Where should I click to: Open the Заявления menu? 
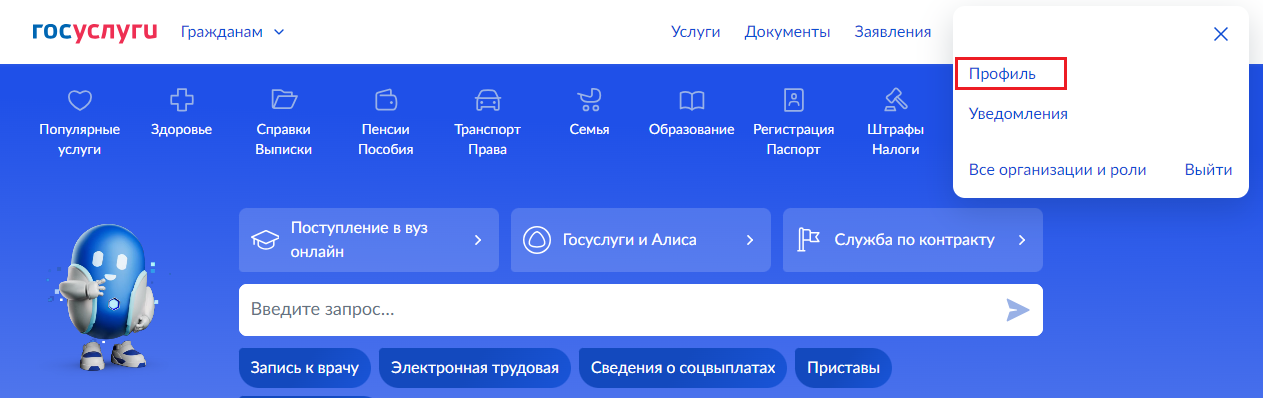click(x=893, y=32)
